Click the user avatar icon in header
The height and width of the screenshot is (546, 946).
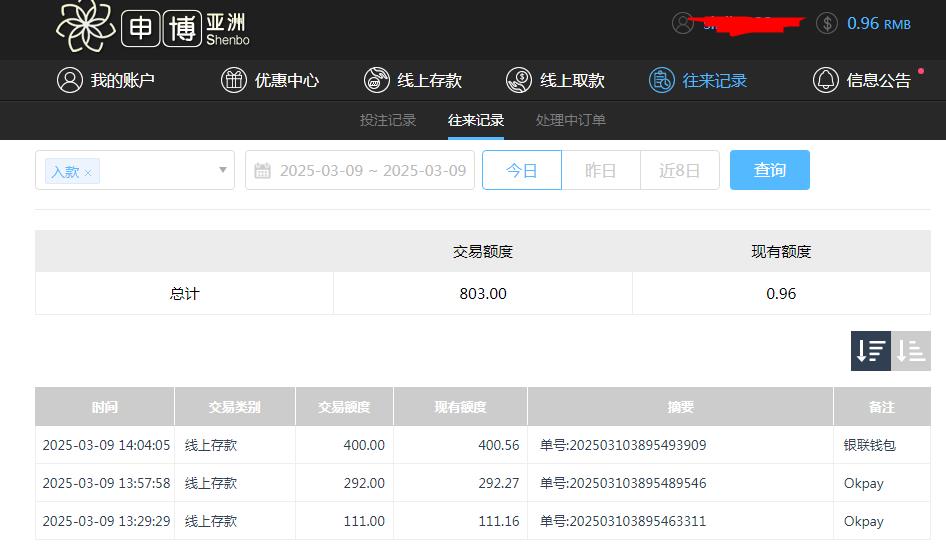(x=683, y=24)
